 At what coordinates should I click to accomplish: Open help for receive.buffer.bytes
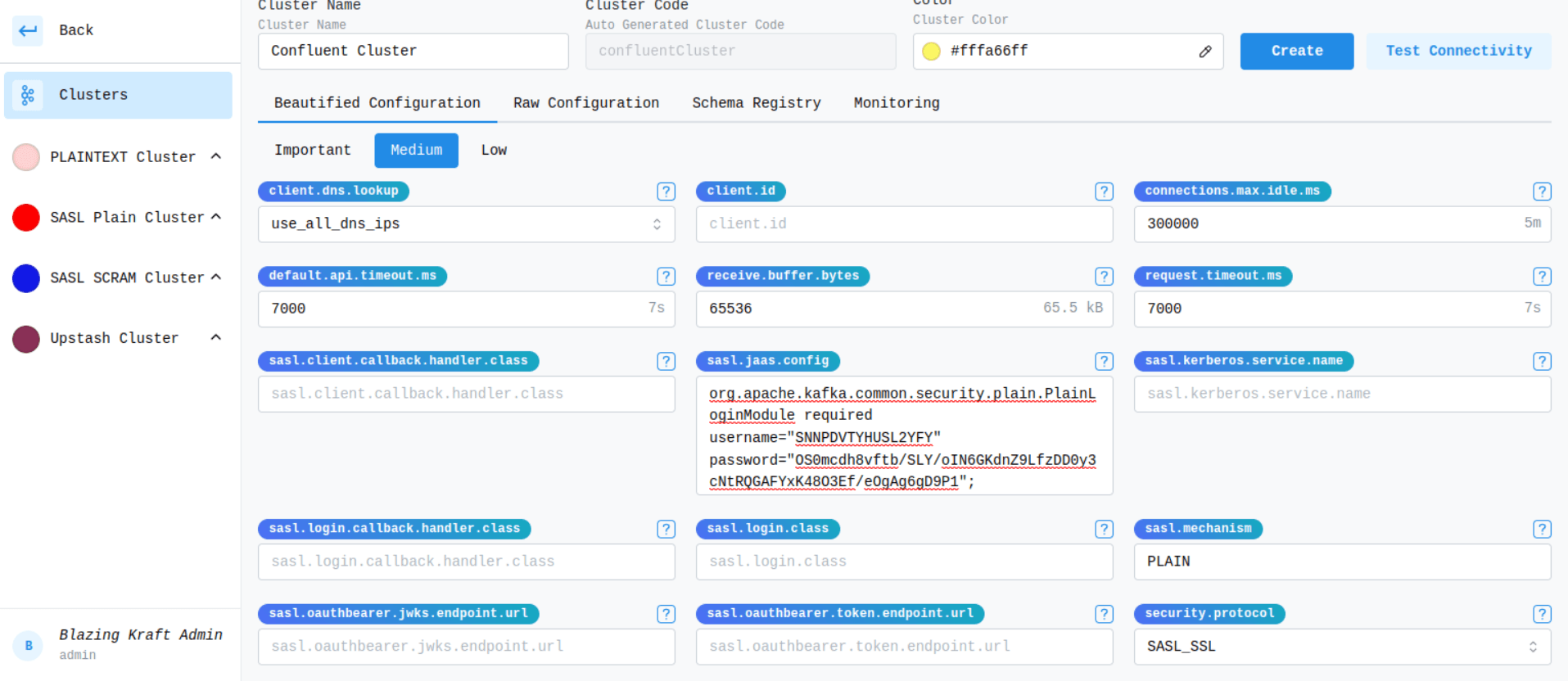click(1104, 277)
